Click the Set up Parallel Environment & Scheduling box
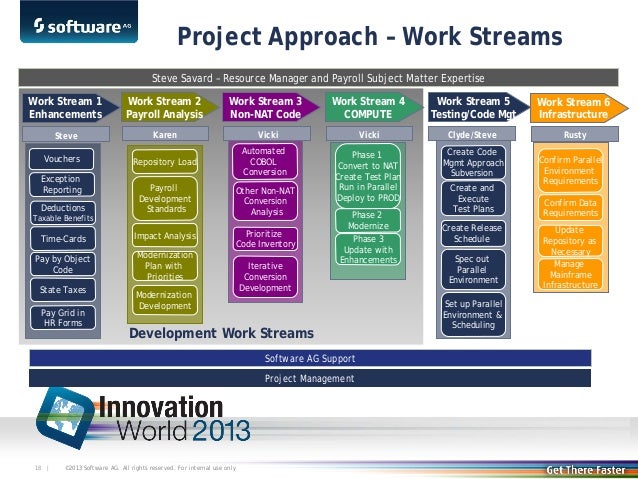The width and height of the screenshot is (638, 479). (473, 315)
